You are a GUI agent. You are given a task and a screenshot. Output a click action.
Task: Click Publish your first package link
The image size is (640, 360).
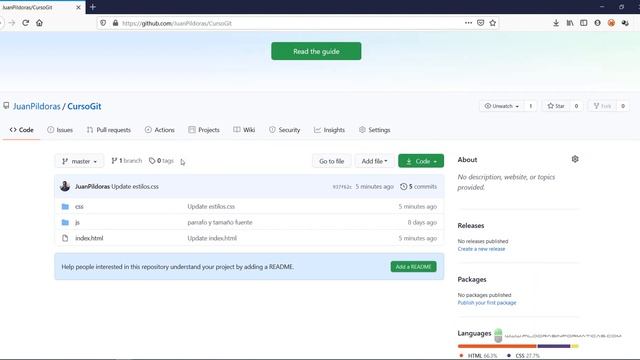tap(487, 303)
